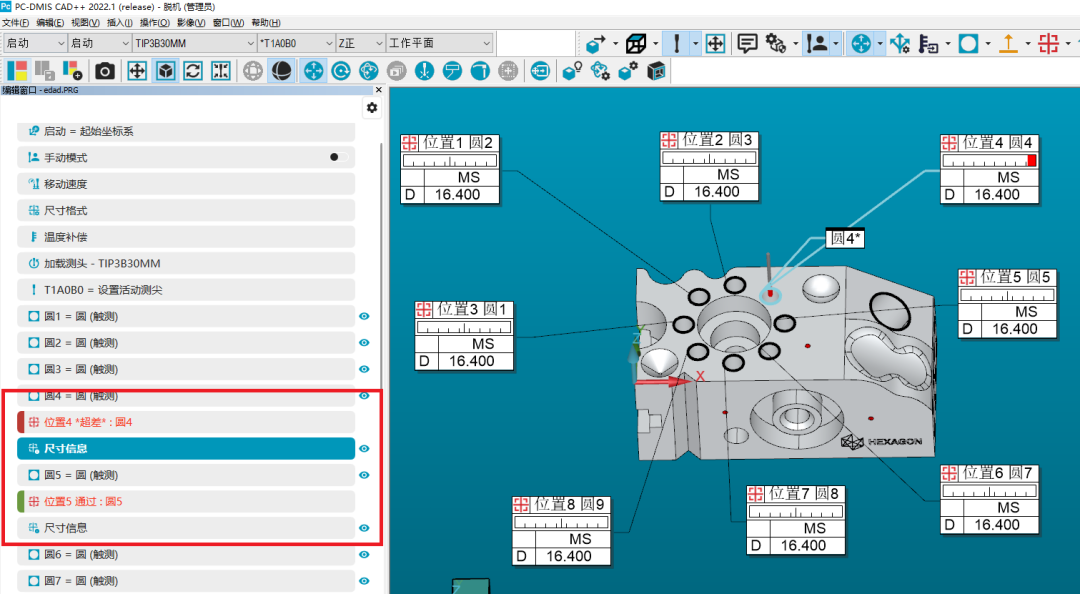Toggle eye on 尺寸信息 row below 位置5
Image resolution: width=1080 pixels, height=594 pixels.
[x=364, y=528]
